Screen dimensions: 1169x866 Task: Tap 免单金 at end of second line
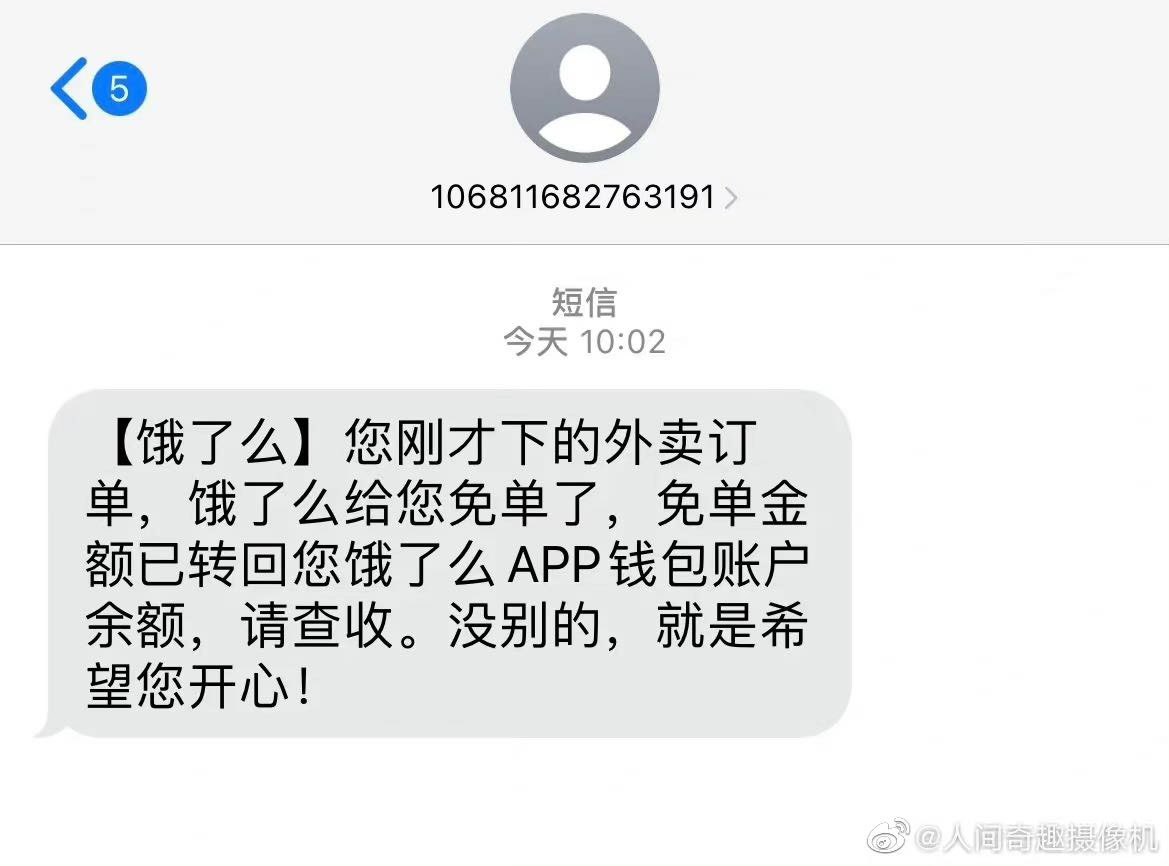732,503
